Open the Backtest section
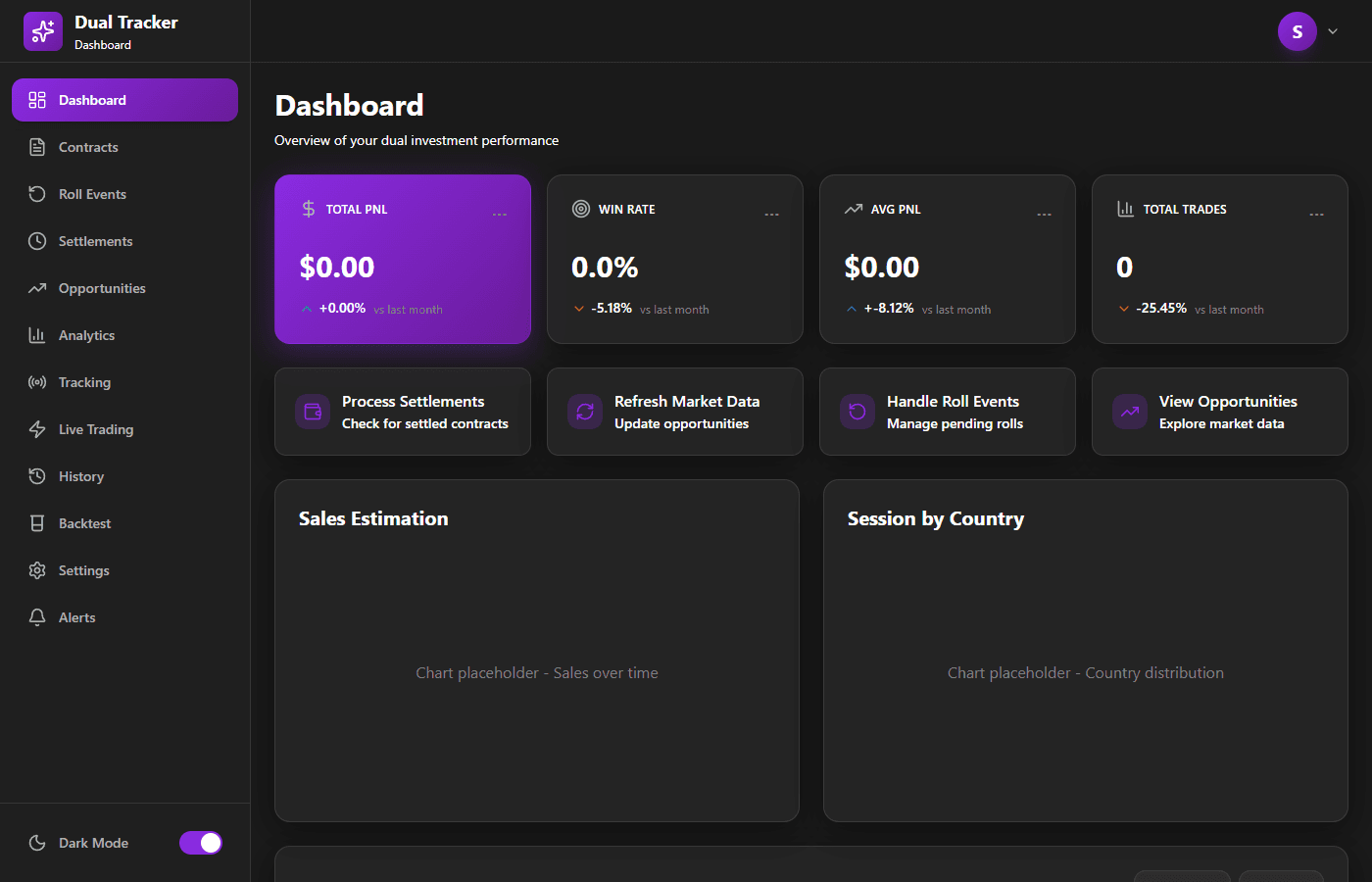1372x882 pixels. [124, 523]
